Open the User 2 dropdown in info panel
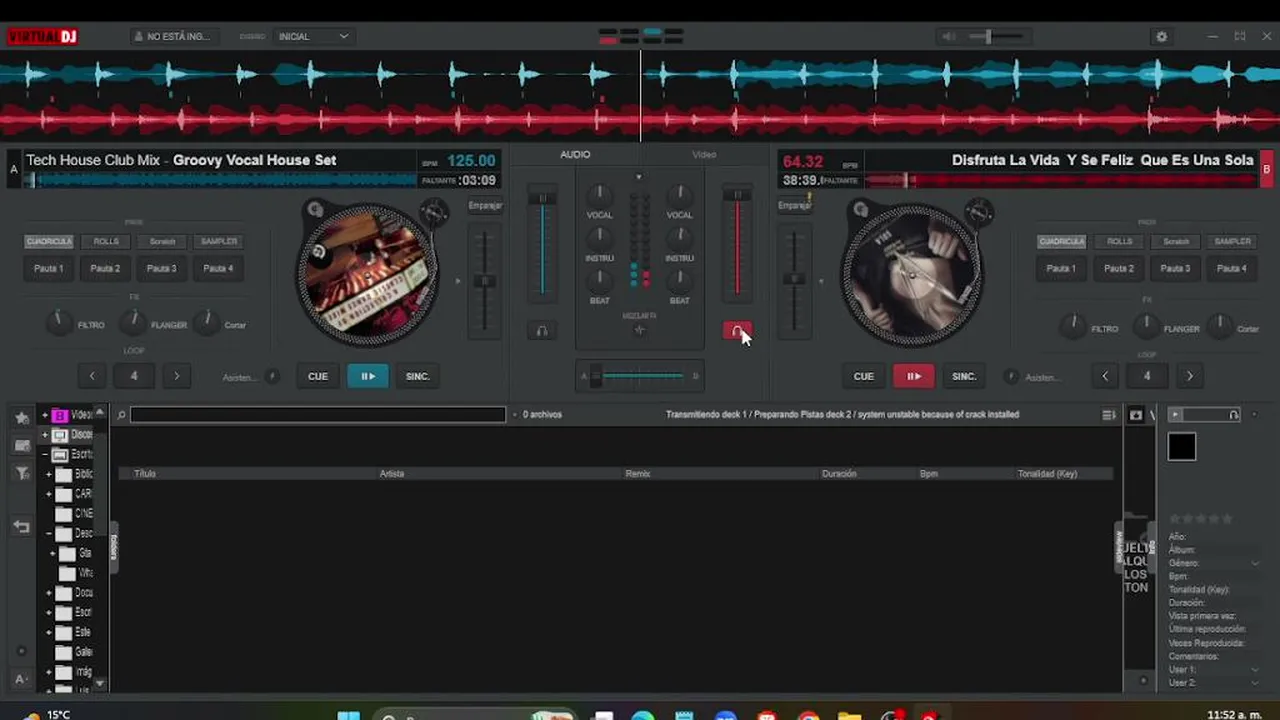 coord(1255,682)
